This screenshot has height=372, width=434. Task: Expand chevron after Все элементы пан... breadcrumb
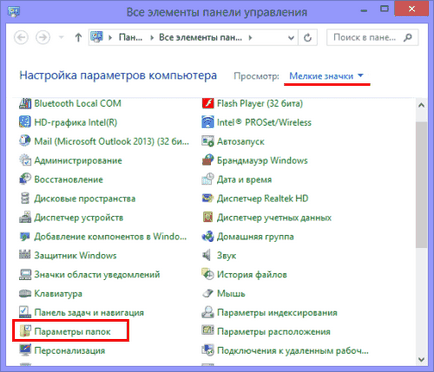click(x=250, y=38)
